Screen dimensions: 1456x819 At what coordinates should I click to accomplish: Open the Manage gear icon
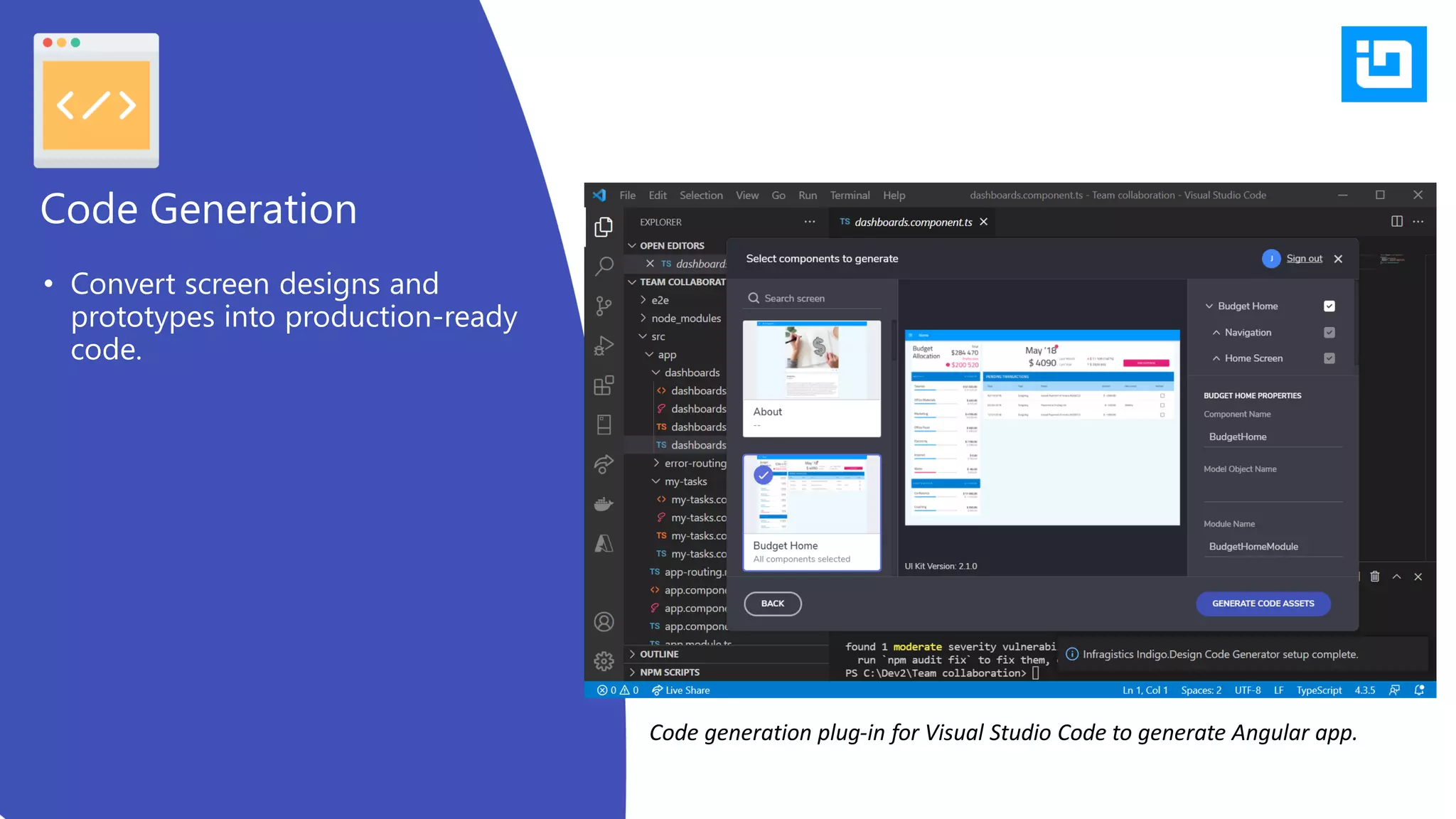tap(604, 661)
